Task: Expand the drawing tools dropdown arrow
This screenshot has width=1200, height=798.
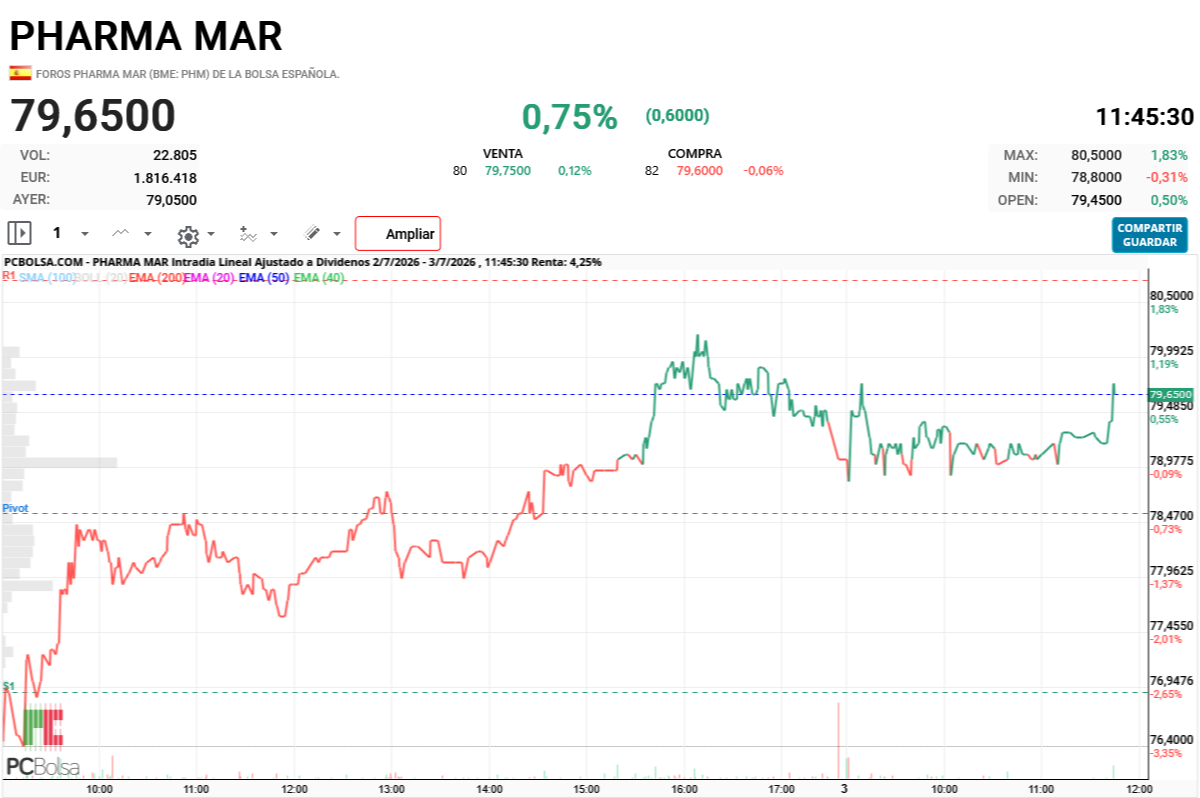Action: pyautogui.click(x=337, y=234)
